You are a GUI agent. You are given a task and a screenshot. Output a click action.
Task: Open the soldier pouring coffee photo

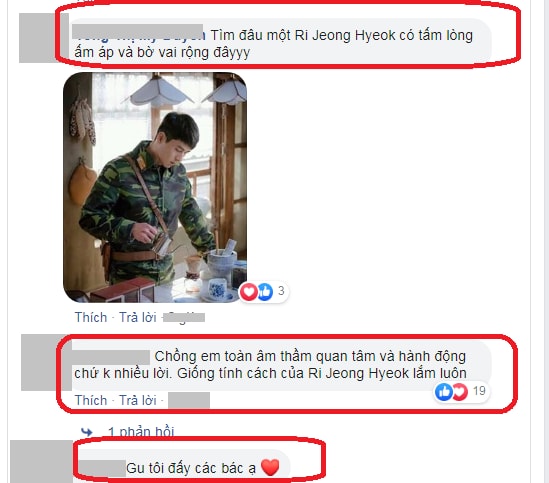155,187
